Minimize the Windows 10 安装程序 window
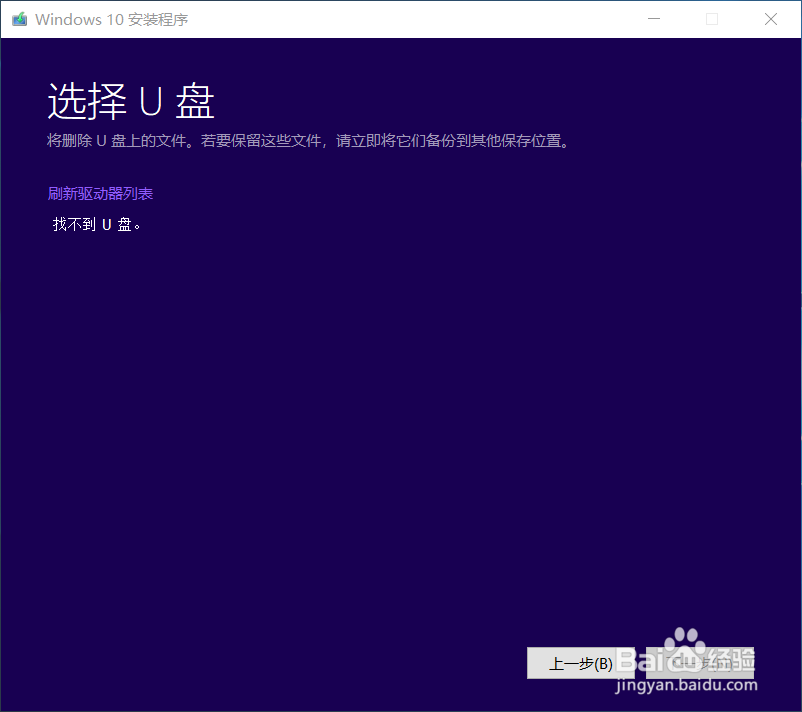 (654, 19)
